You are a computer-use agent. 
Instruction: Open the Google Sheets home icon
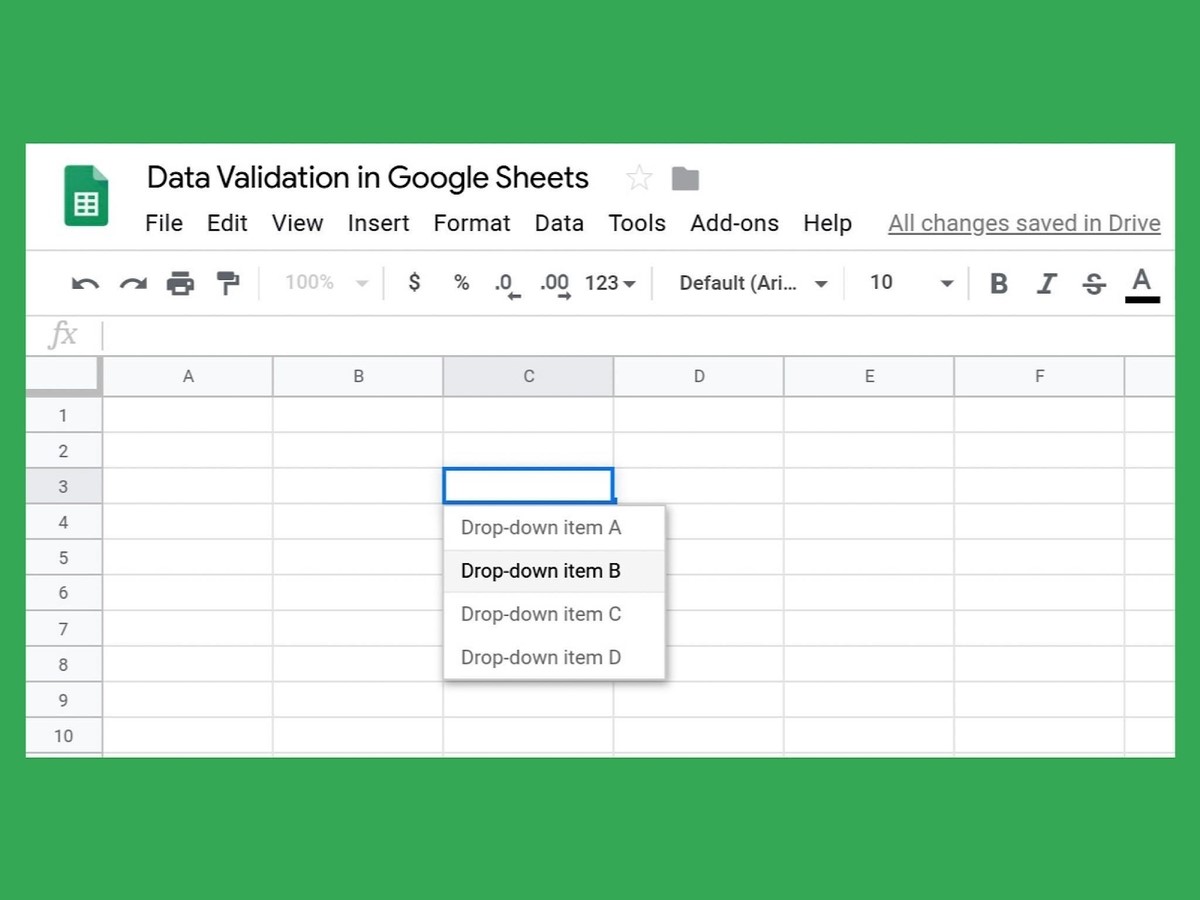click(x=86, y=195)
